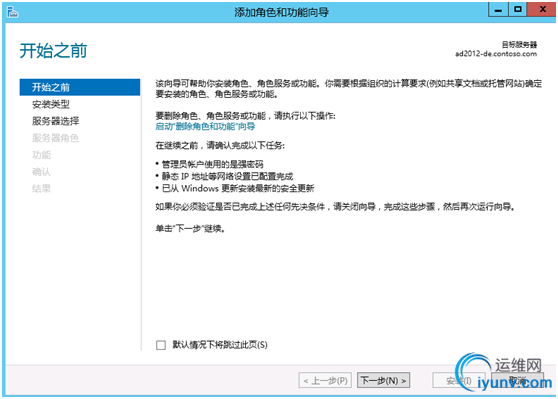
Task: Click the 目标服务器 label
Action: (519, 44)
